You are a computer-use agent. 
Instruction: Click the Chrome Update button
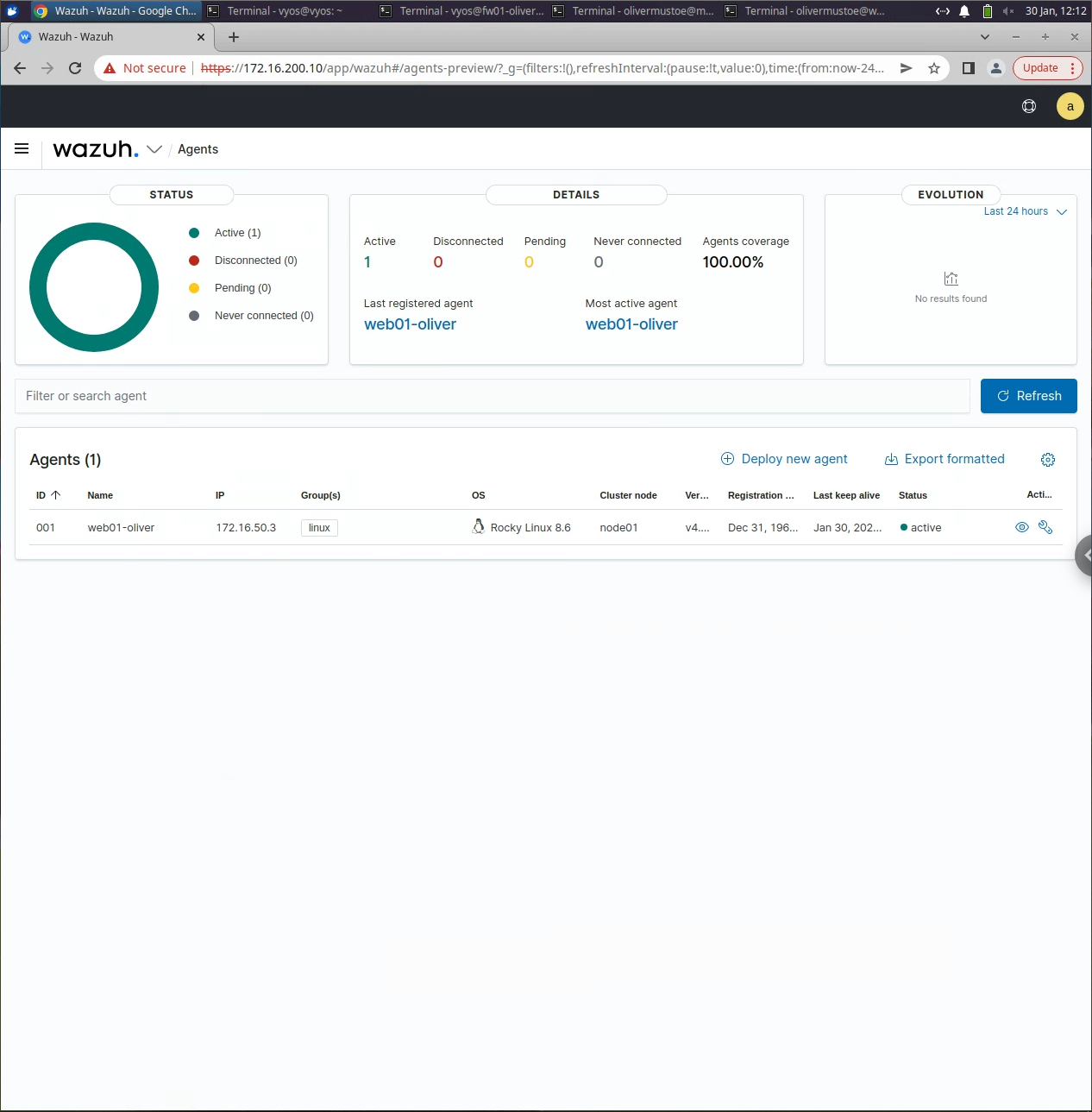(1047, 68)
